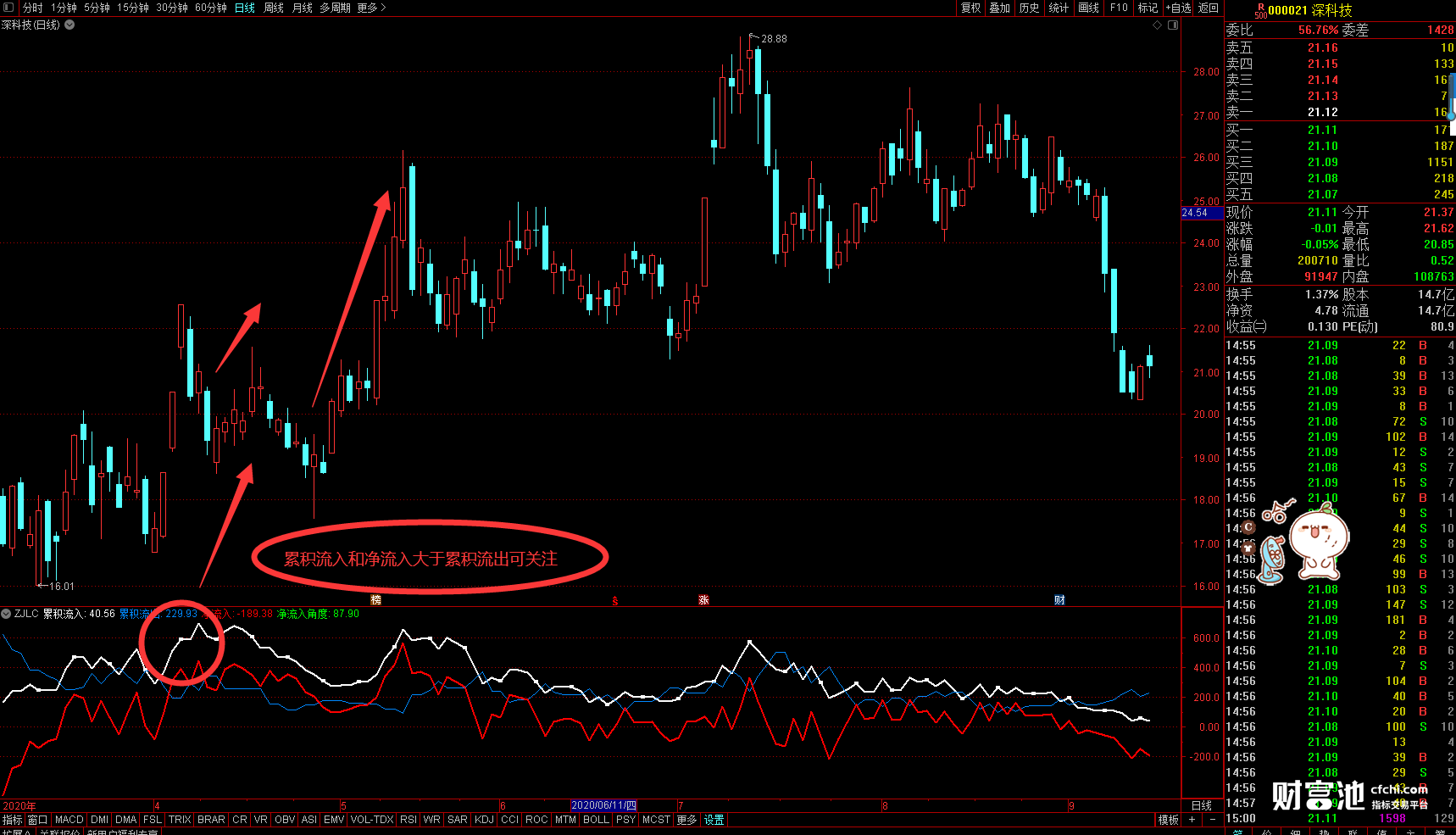The width and height of the screenshot is (1456, 835).
Task: Enable the RSI indicator
Action: pyautogui.click(x=408, y=820)
